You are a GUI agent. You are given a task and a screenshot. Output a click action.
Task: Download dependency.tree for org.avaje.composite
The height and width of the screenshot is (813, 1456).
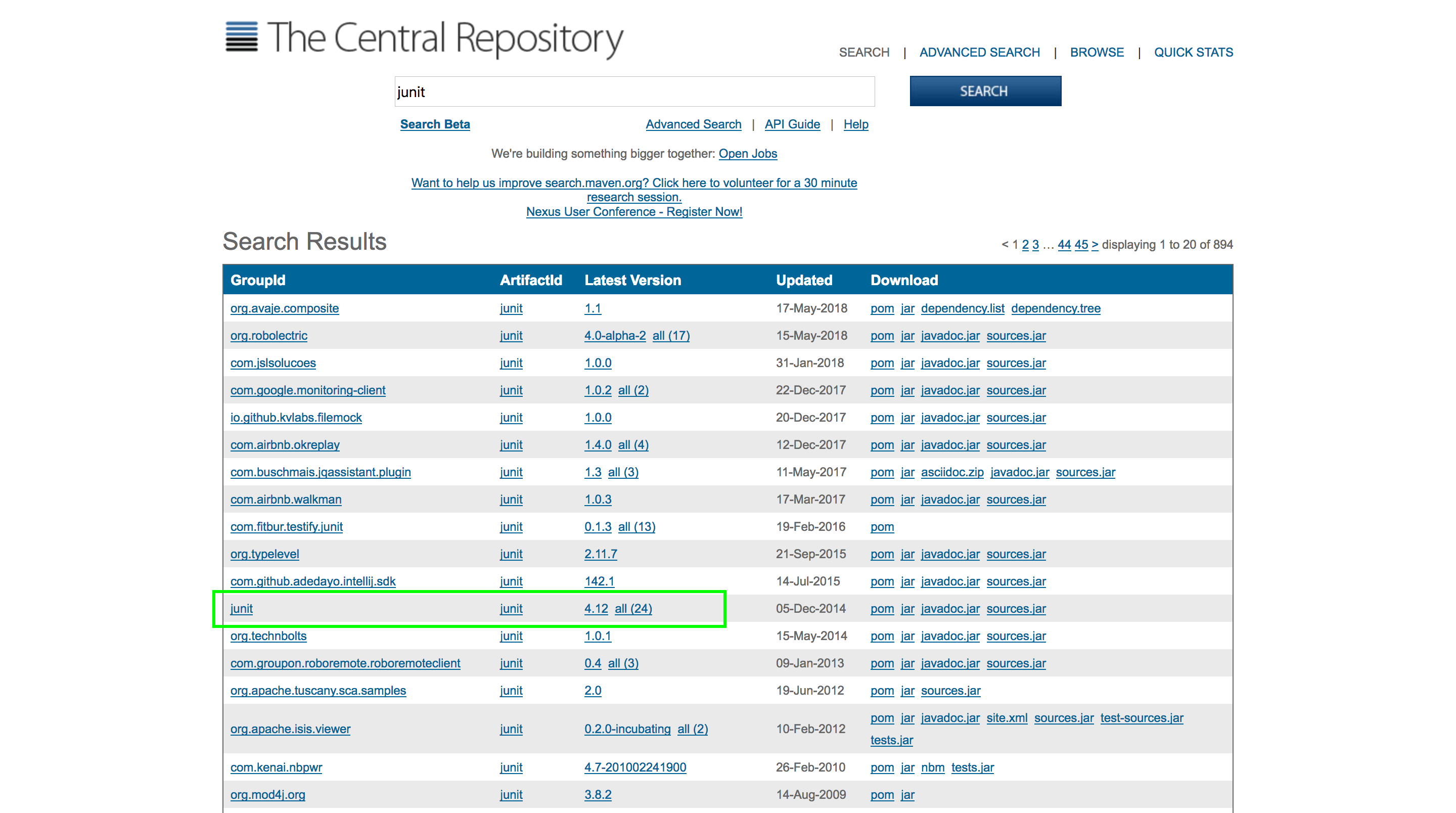[x=1055, y=309]
